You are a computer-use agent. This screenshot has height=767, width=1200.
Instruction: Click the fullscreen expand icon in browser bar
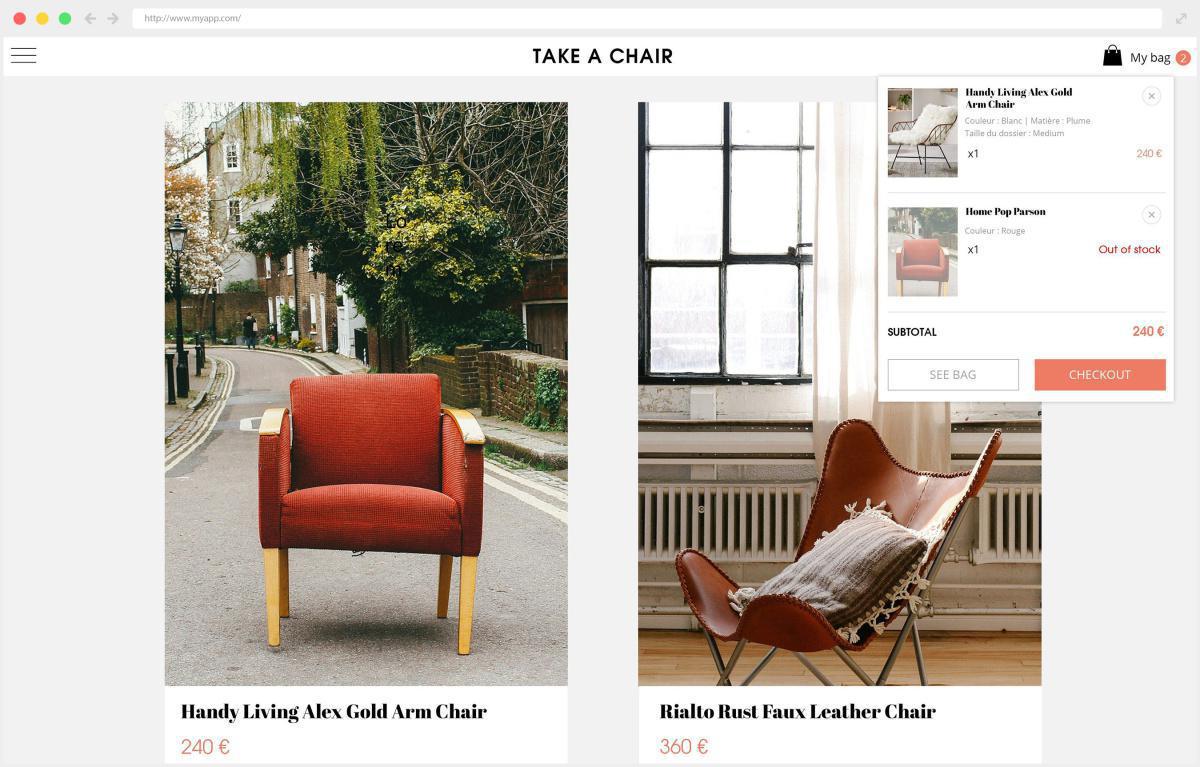[1181, 18]
